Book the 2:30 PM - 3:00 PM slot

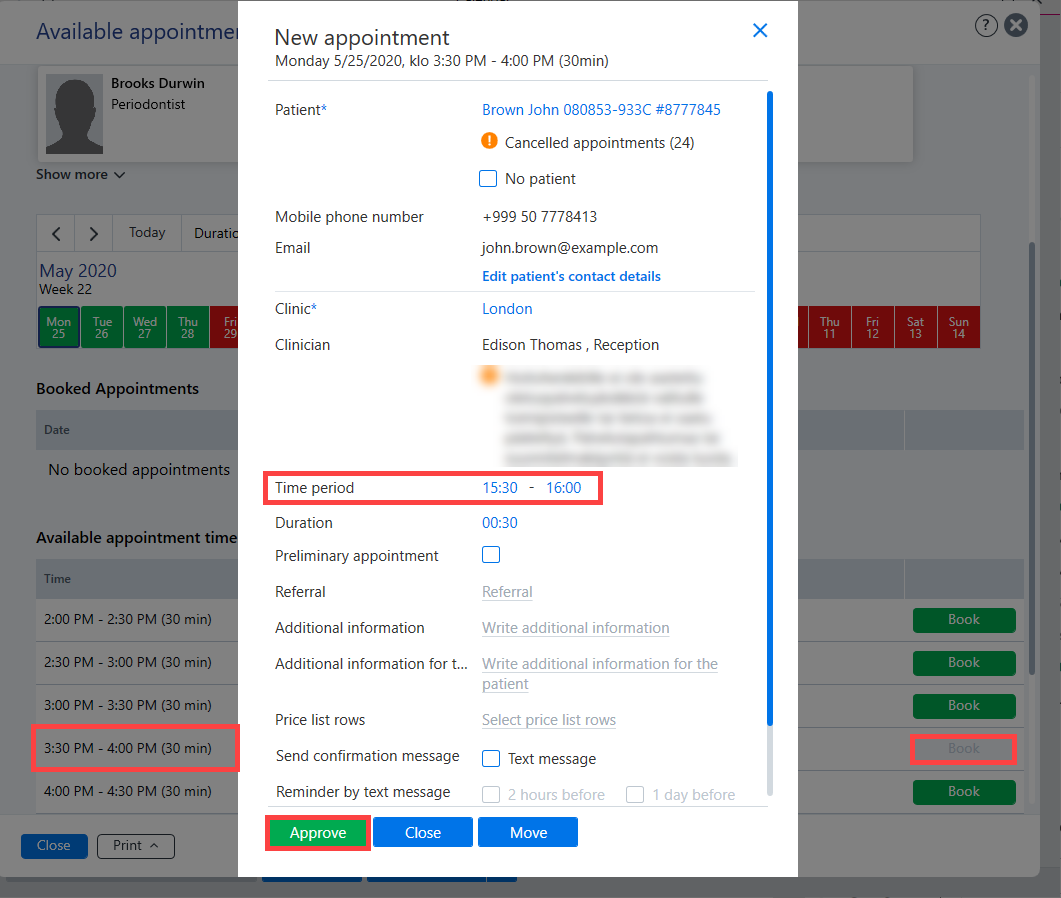tap(964, 663)
